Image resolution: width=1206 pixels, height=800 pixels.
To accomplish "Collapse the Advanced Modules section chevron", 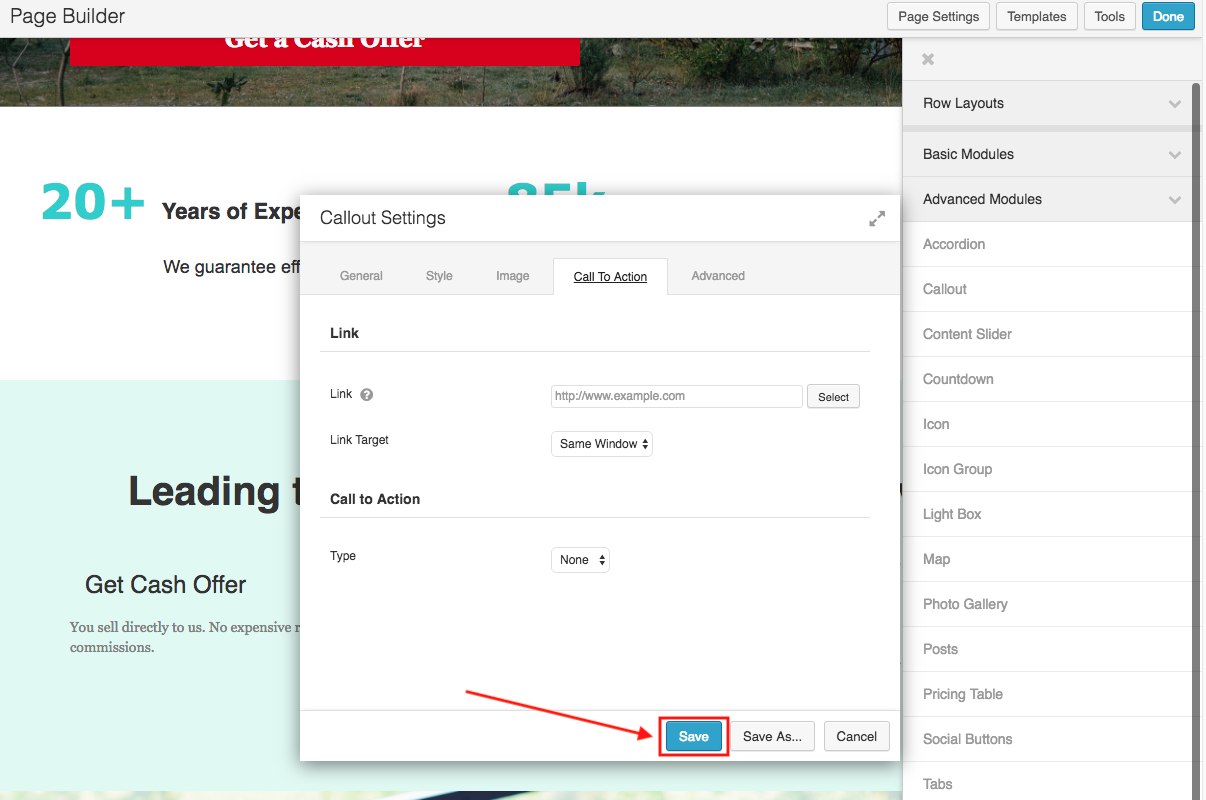I will pos(1175,200).
